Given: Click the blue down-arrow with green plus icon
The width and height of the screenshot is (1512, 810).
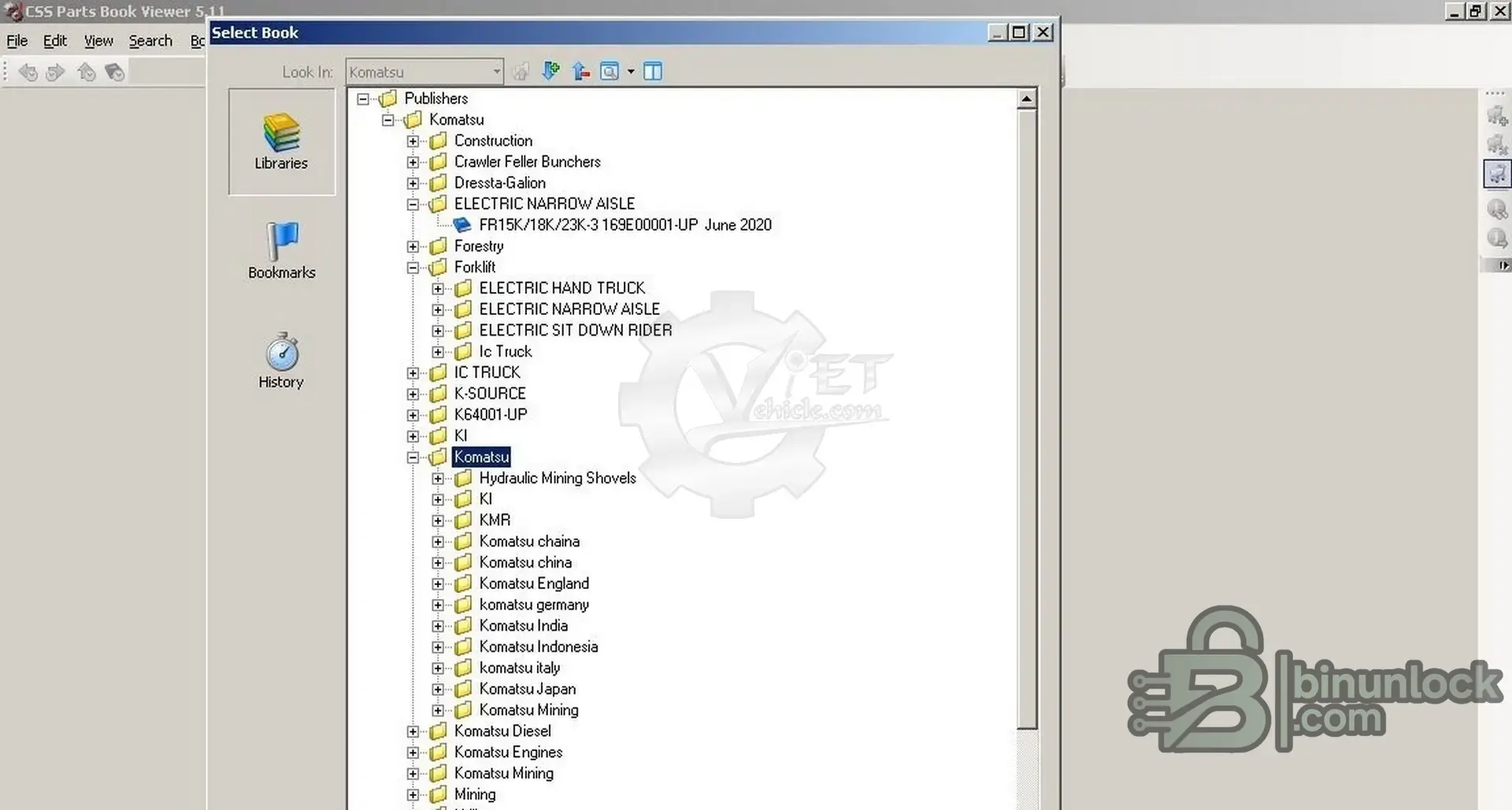Looking at the screenshot, I should [x=550, y=72].
